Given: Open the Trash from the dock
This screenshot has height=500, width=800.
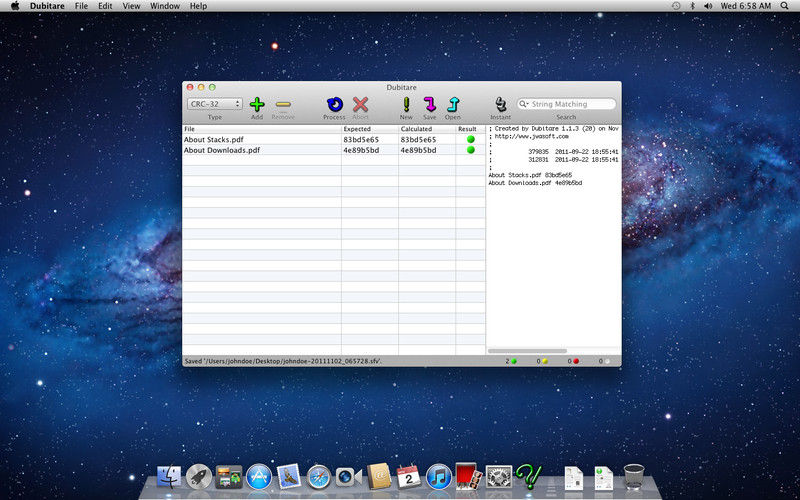Looking at the screenshot, I should [634, 477].
